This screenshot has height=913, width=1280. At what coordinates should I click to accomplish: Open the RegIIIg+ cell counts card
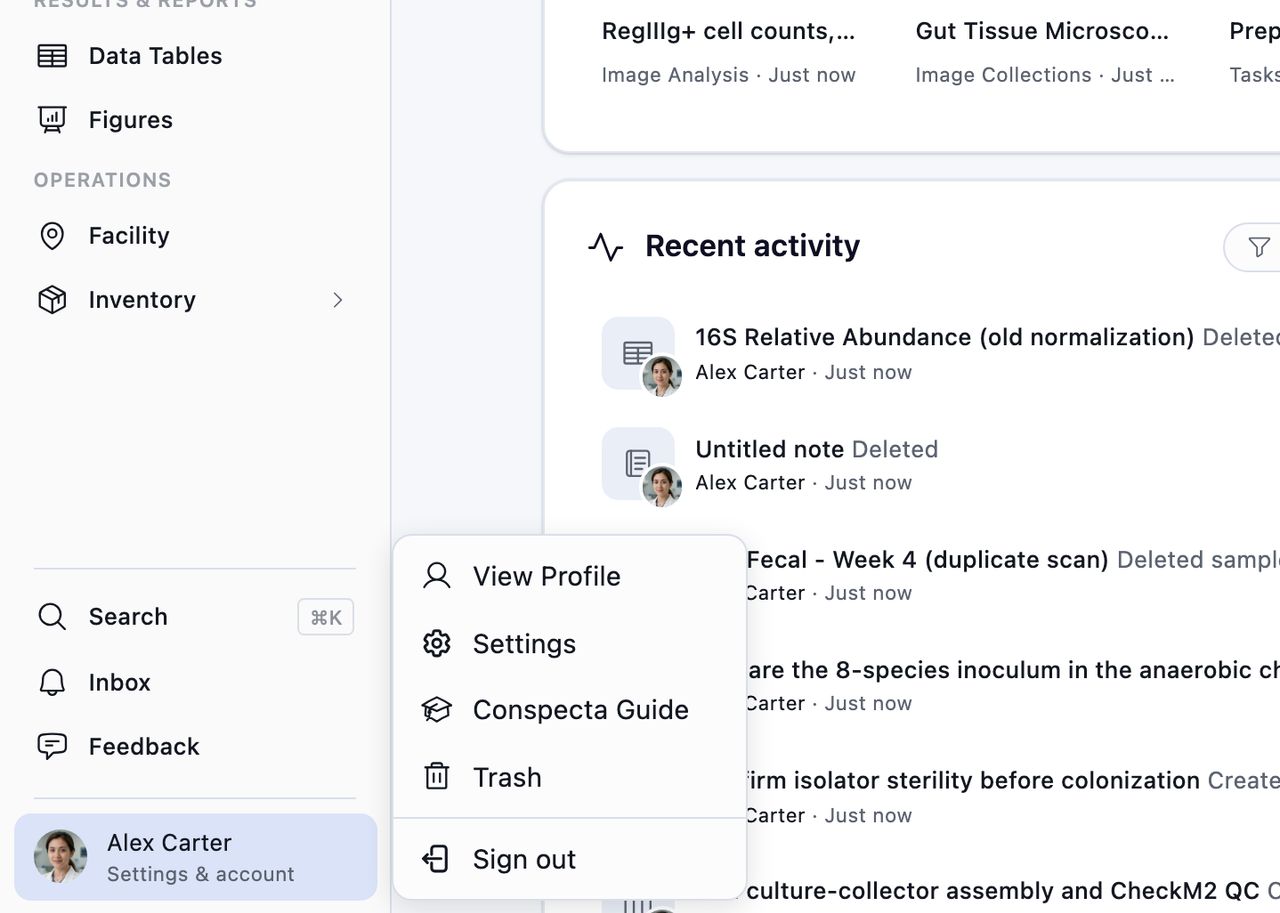point(729,52)
